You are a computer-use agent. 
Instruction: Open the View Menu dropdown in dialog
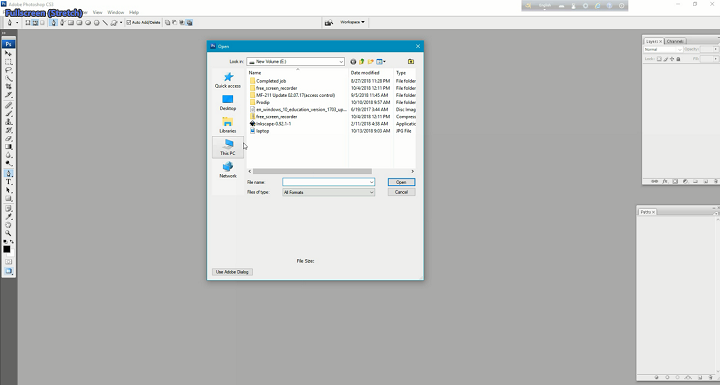(x=381, y=62)
